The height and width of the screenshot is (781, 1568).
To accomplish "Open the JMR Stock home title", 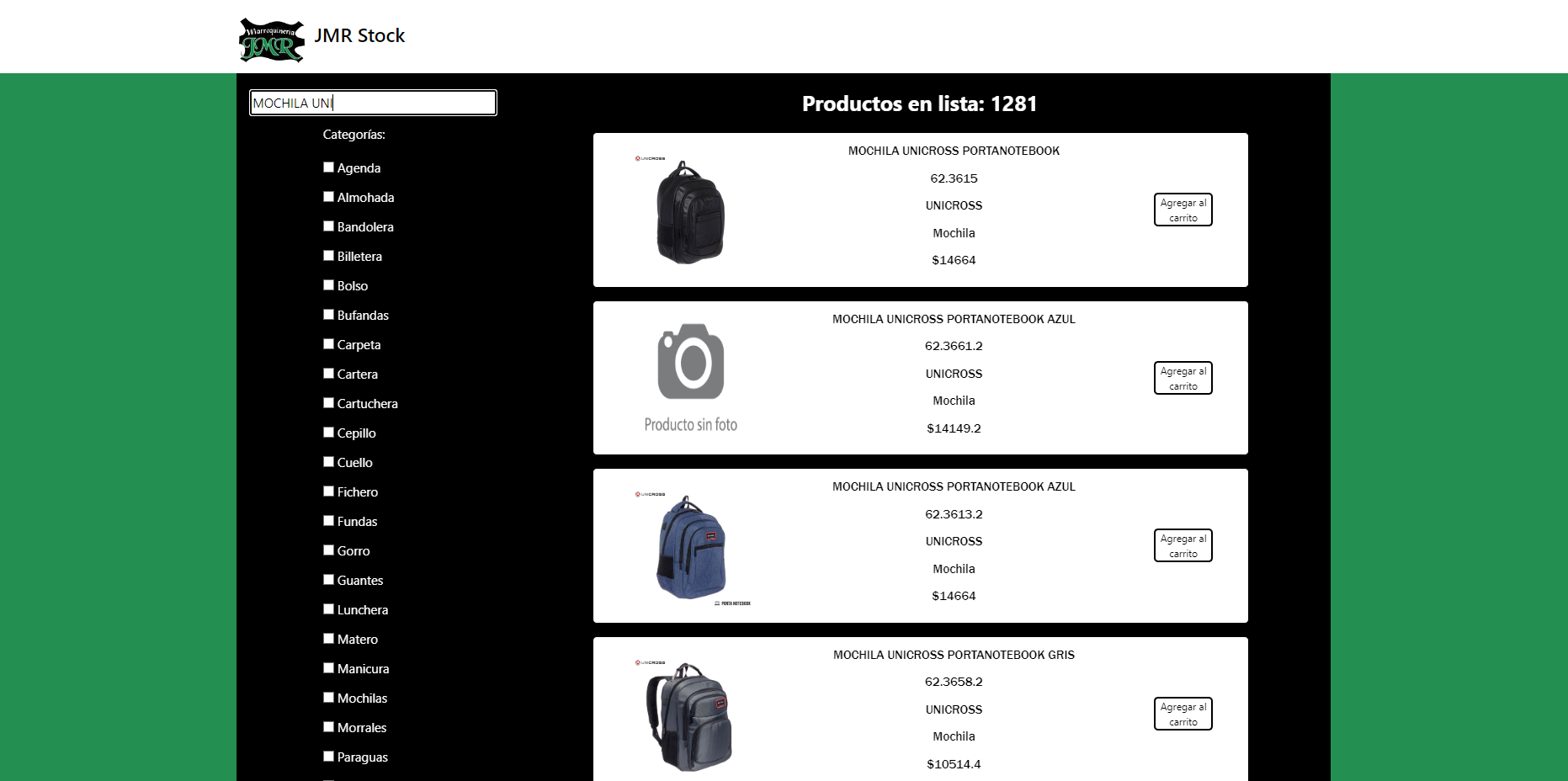I will [359, 35].
